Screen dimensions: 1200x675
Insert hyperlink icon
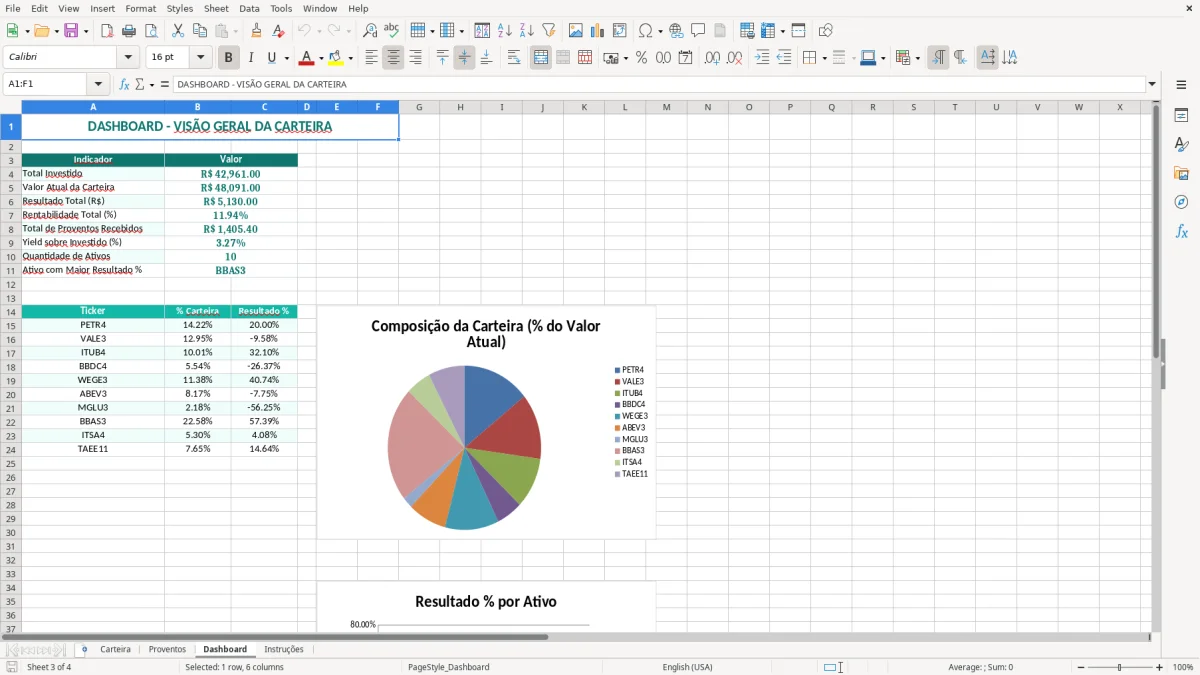click(x=676, y=31)
